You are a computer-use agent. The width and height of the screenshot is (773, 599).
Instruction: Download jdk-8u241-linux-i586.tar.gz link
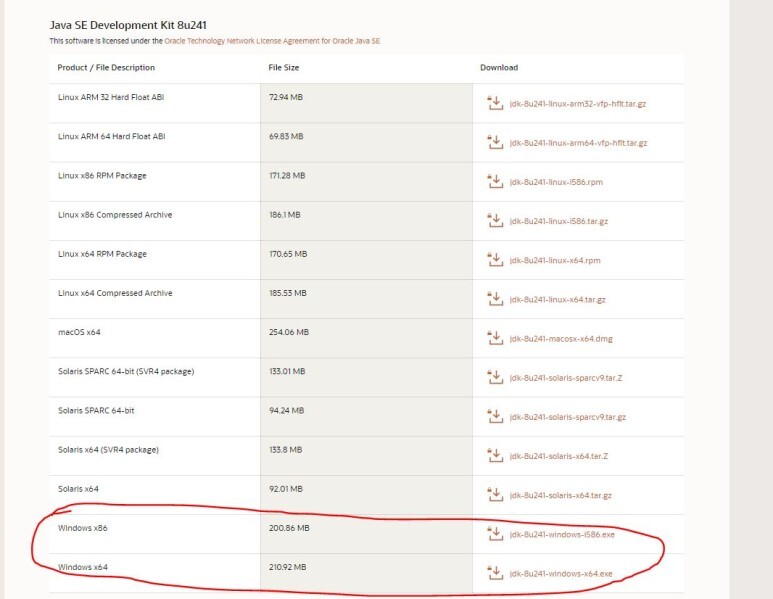559,221
